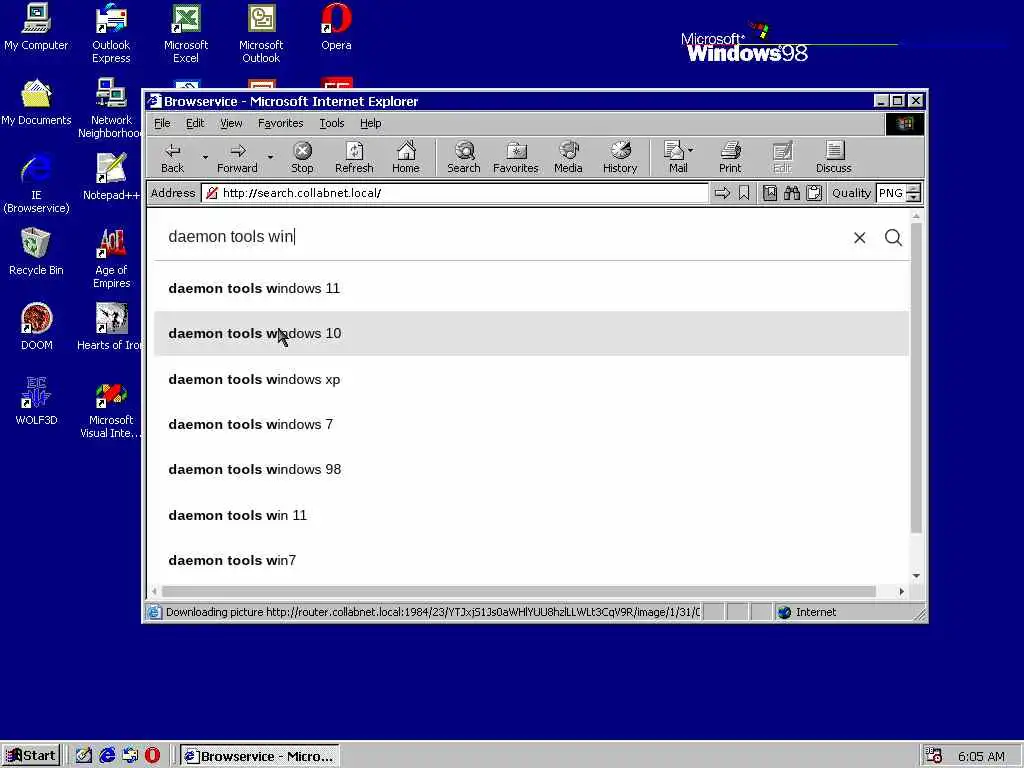Select suggestion daemon tools windows 7
The width and height of the screenshot is (1024, 768).
pos(531,424)
